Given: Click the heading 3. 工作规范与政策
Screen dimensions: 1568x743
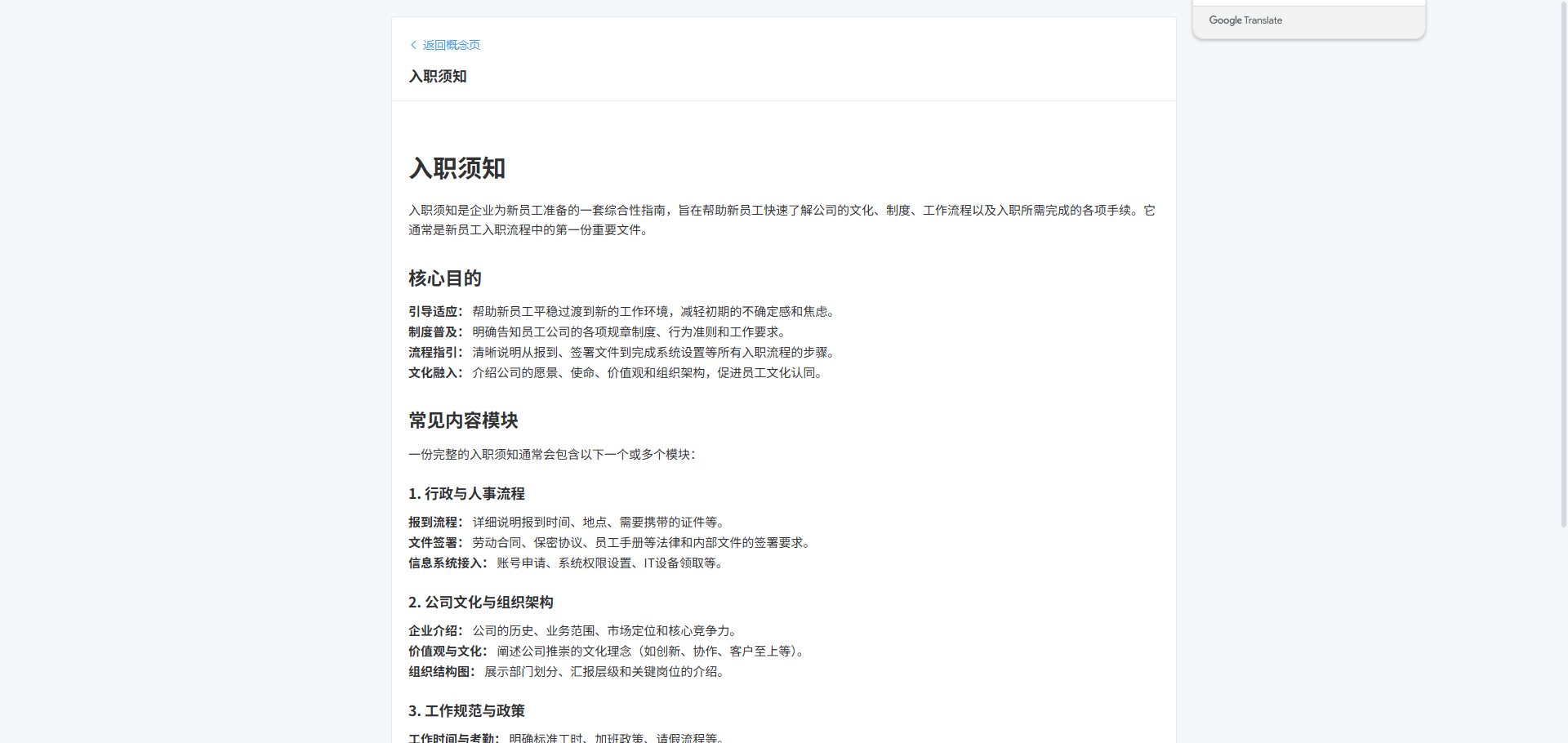Looking at the screenshot, I should point(466,711).
